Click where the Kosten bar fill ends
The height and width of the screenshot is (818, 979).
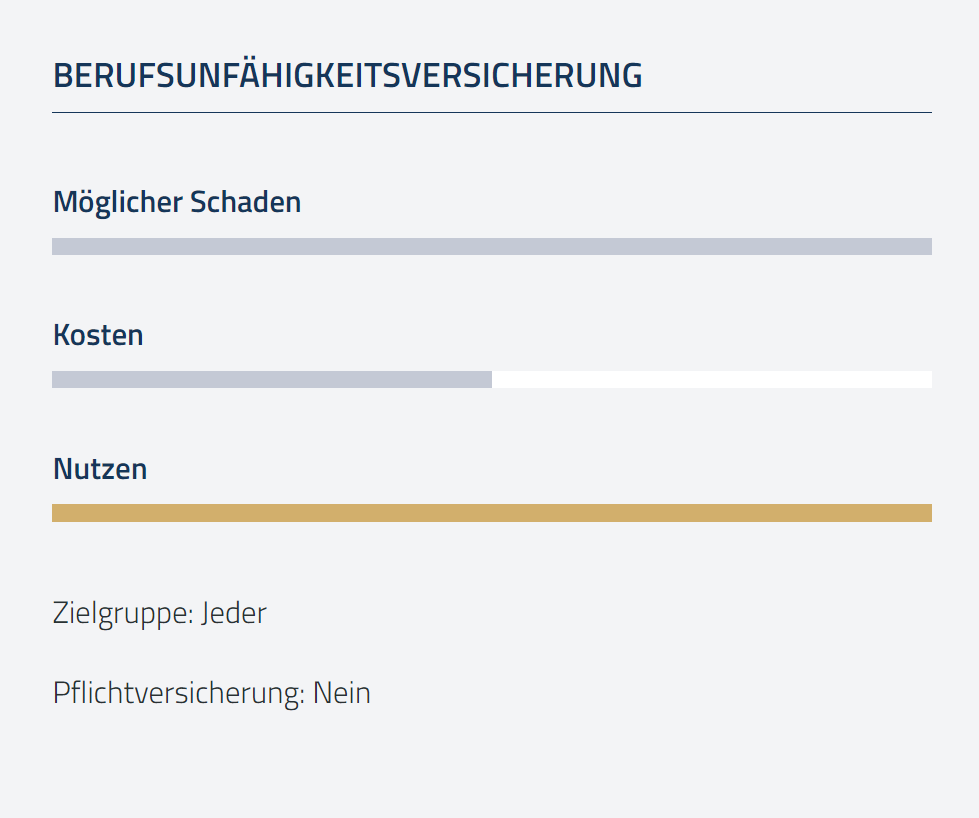[492, 380]
